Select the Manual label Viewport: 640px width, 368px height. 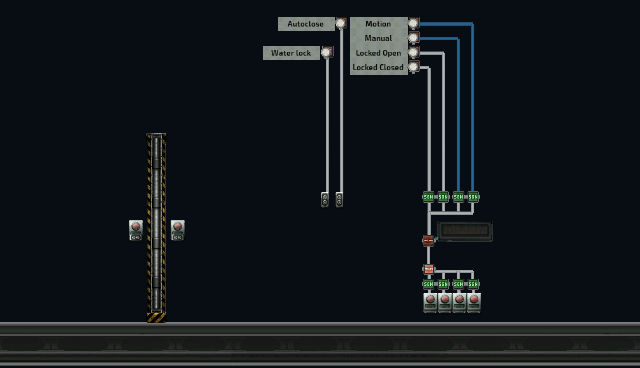[378, 38]
